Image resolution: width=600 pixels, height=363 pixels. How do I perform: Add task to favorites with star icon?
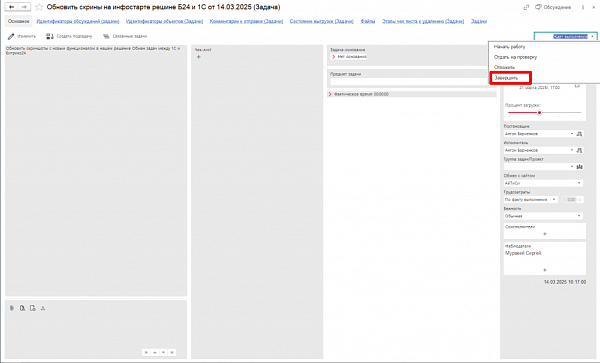[x=39, y=7]
